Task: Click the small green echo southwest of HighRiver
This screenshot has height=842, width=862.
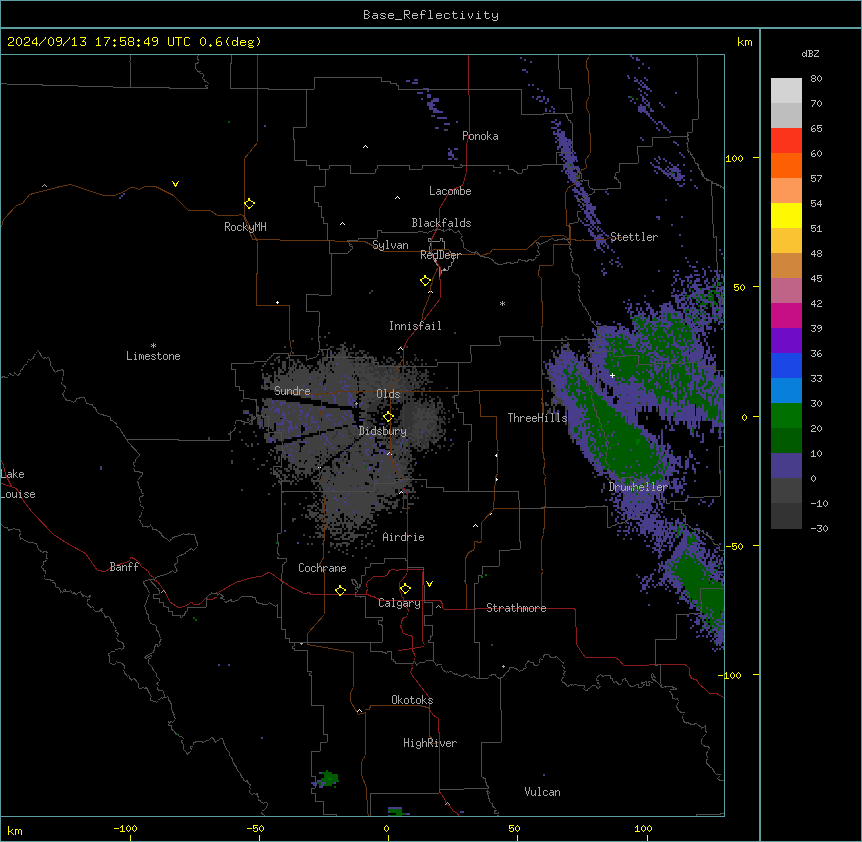Action: tap(329, 778)
